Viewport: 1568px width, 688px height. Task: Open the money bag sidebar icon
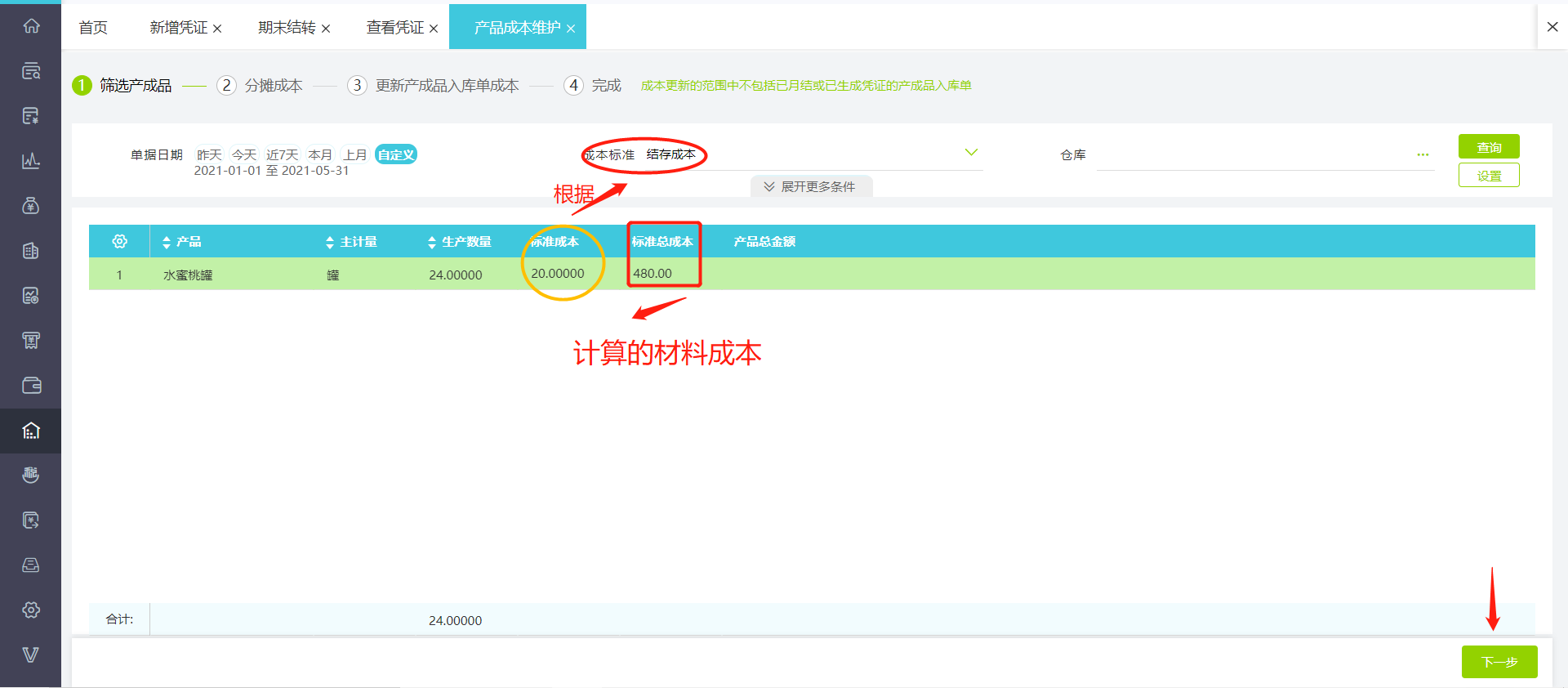click(31, 206)
